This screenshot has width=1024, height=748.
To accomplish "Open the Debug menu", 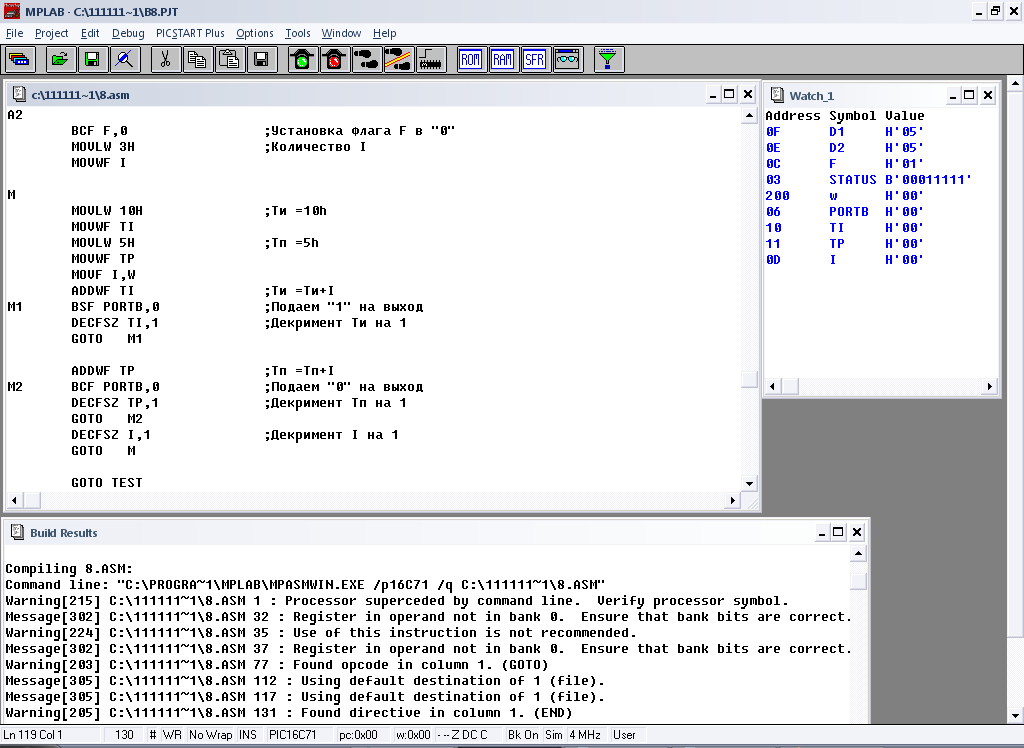I will [x=128, y=33].
